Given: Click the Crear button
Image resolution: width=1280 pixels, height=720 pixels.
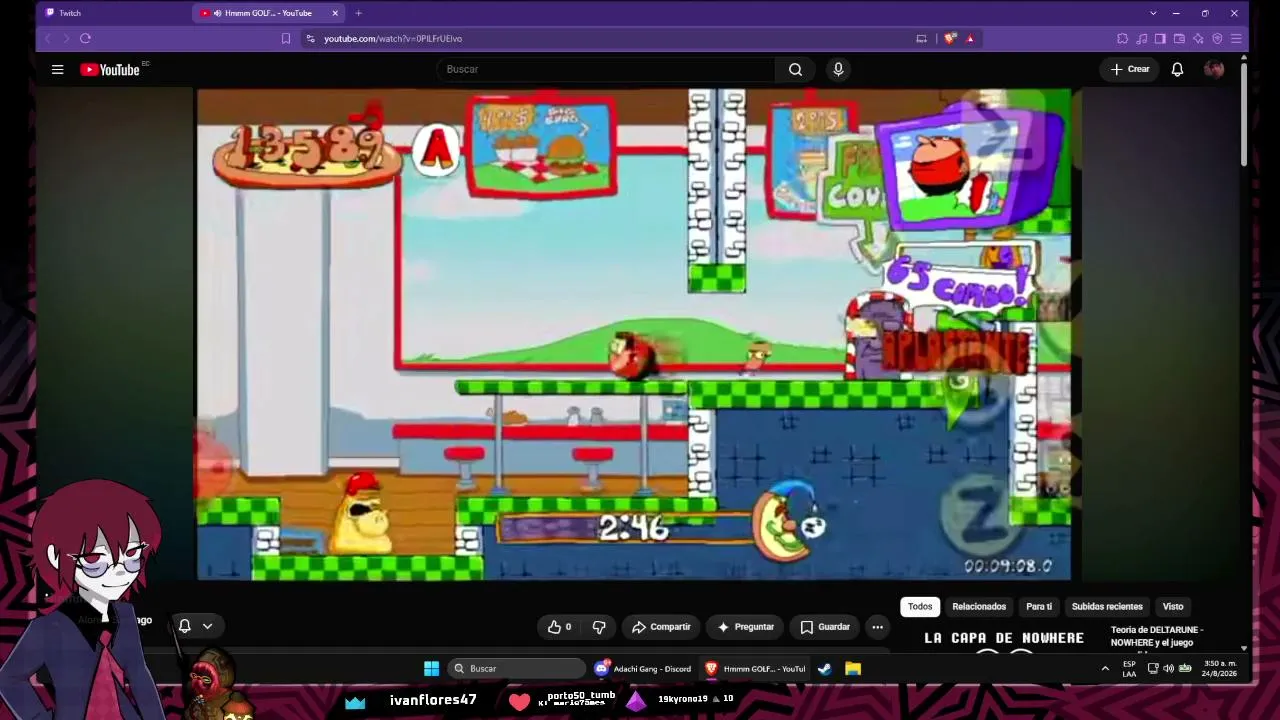Looking at the screenshot, I should pos(1130,69).
